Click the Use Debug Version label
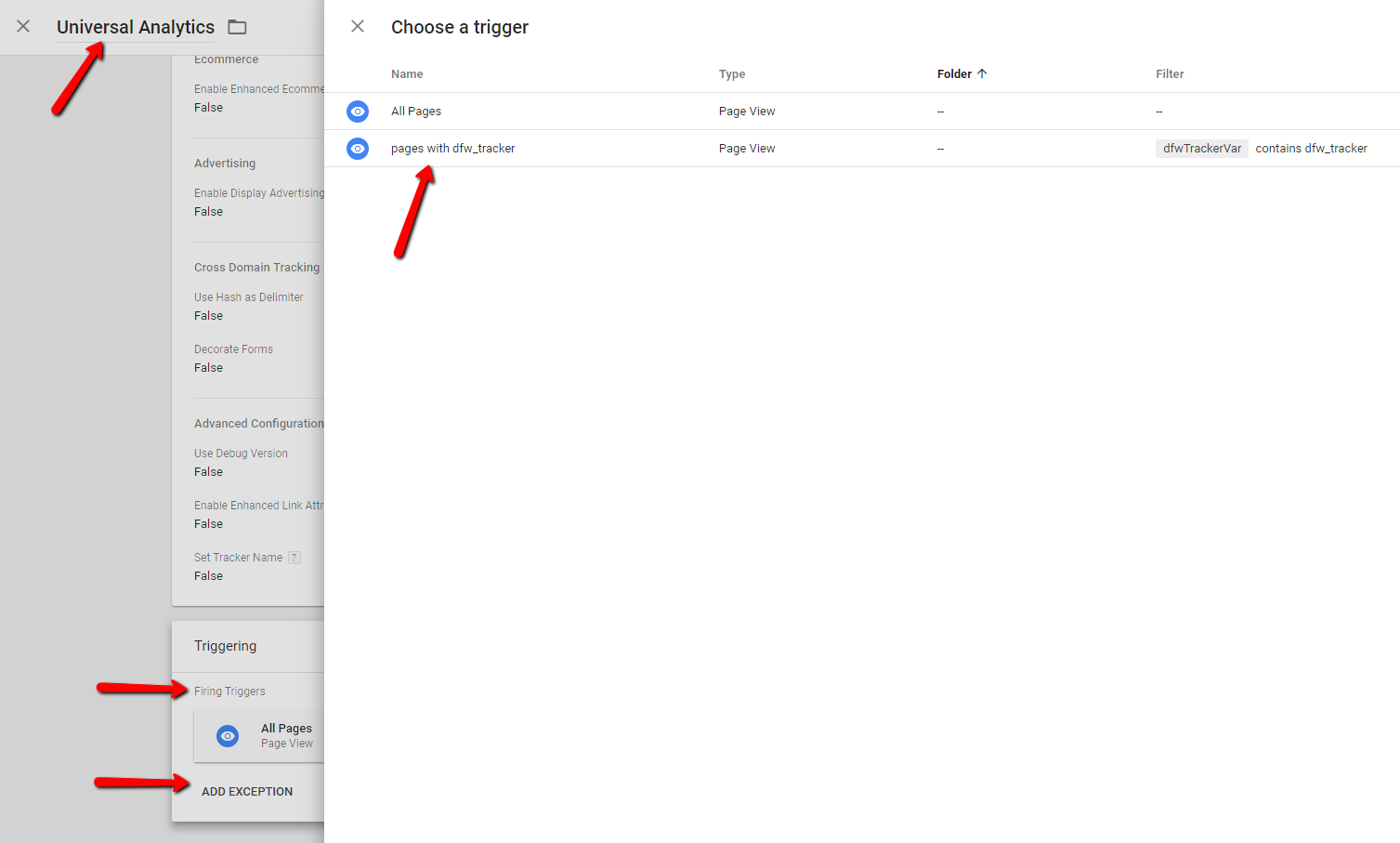The image size is (1400, 843). (x=241, y=454)
